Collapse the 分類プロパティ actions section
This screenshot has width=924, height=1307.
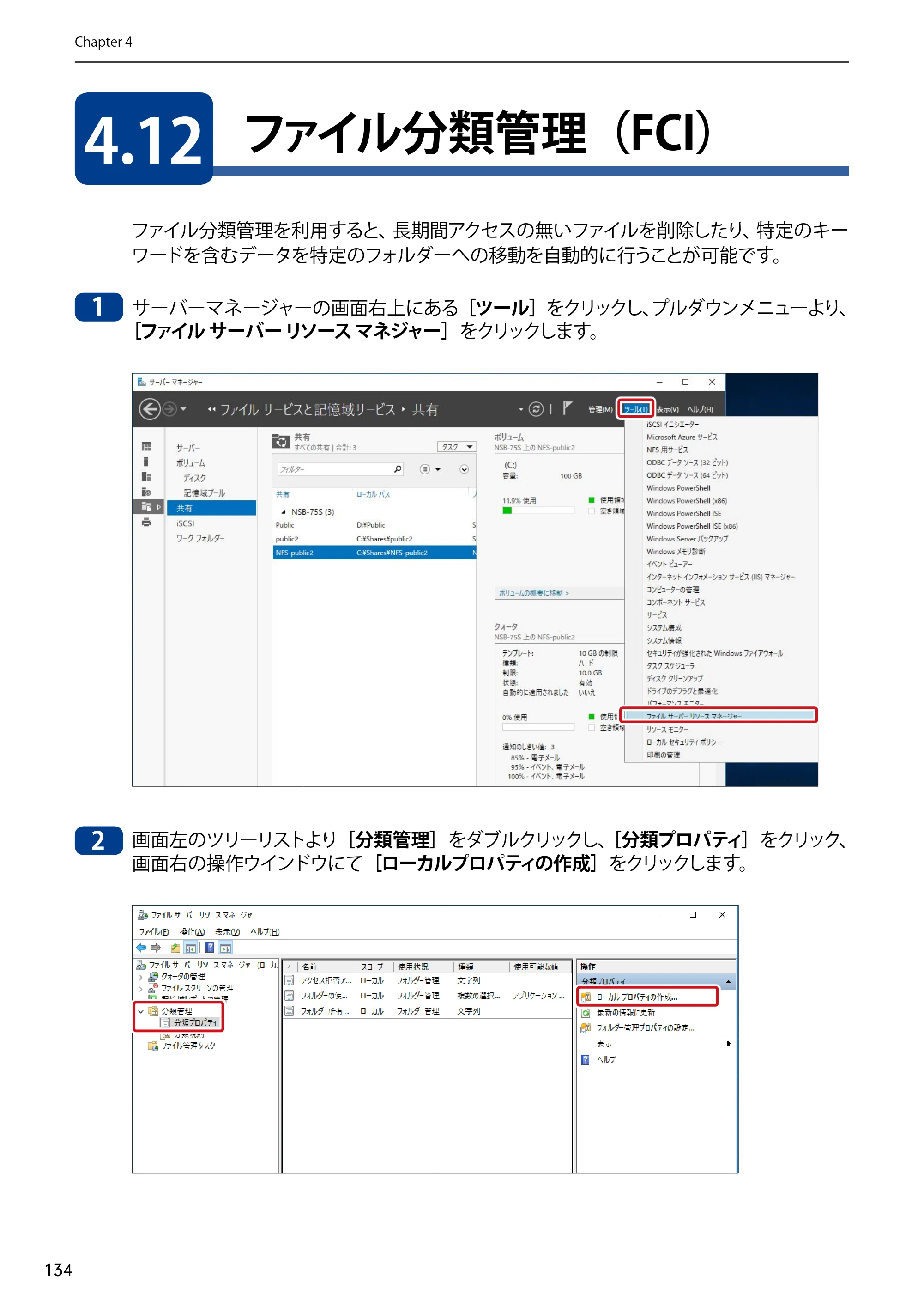click(728, 981)
